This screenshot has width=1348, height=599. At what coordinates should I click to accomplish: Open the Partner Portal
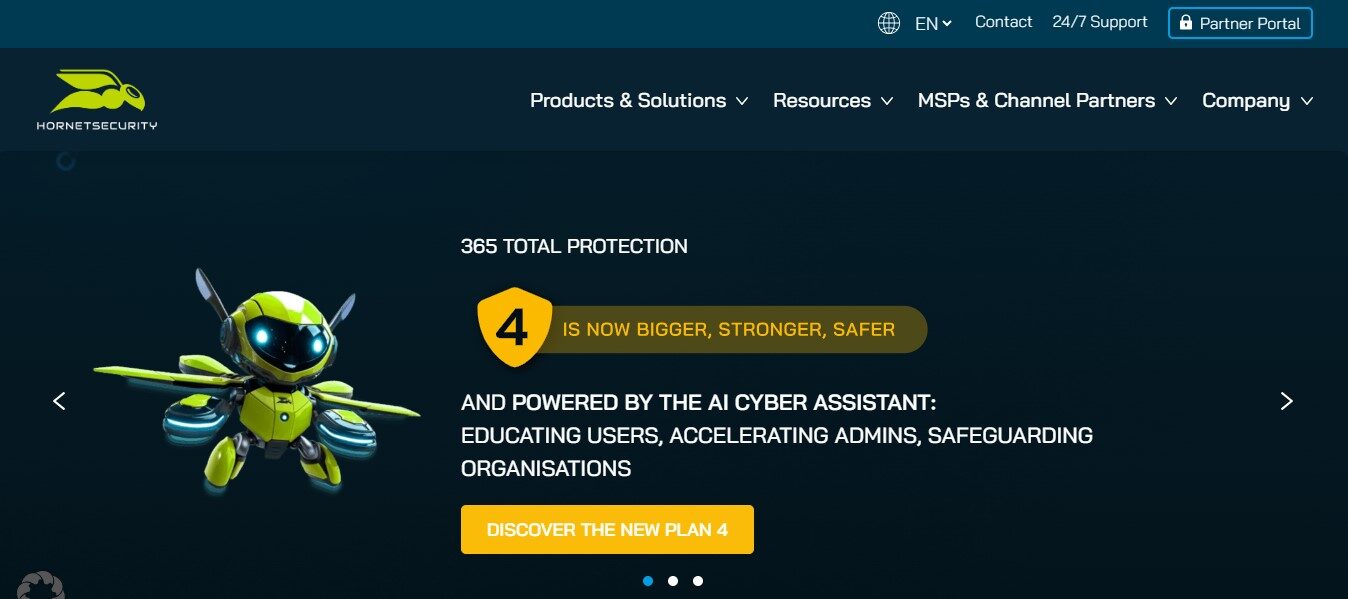coord(1240,22)
